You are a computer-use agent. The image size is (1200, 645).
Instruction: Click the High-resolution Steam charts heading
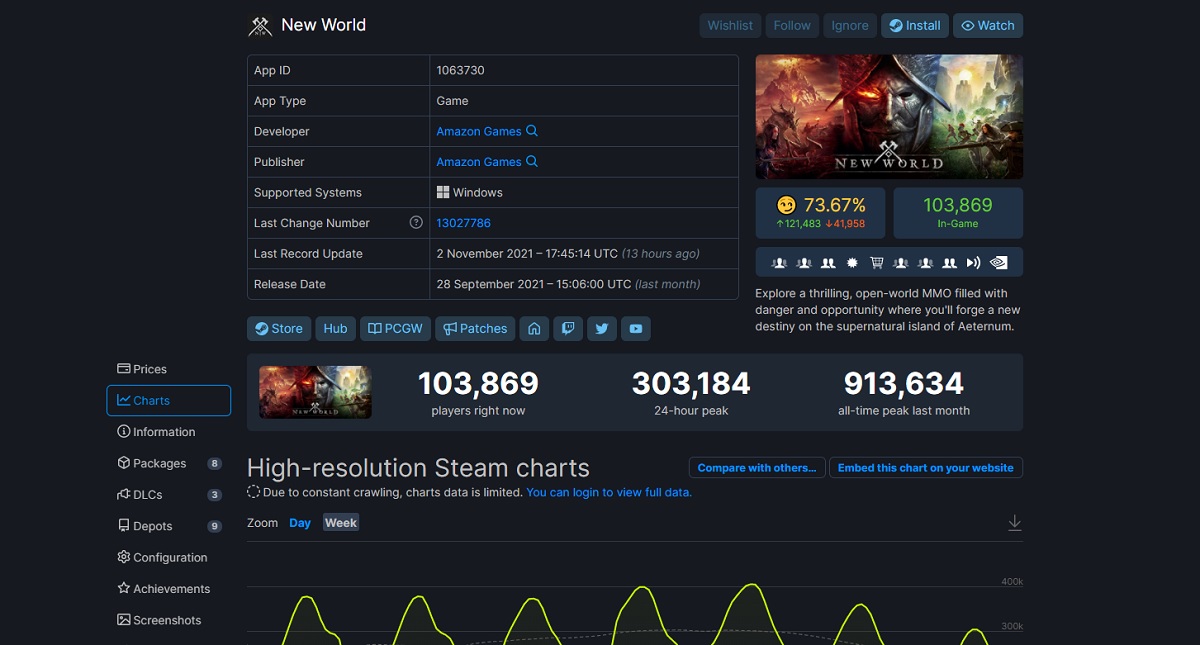pos(418,468)
